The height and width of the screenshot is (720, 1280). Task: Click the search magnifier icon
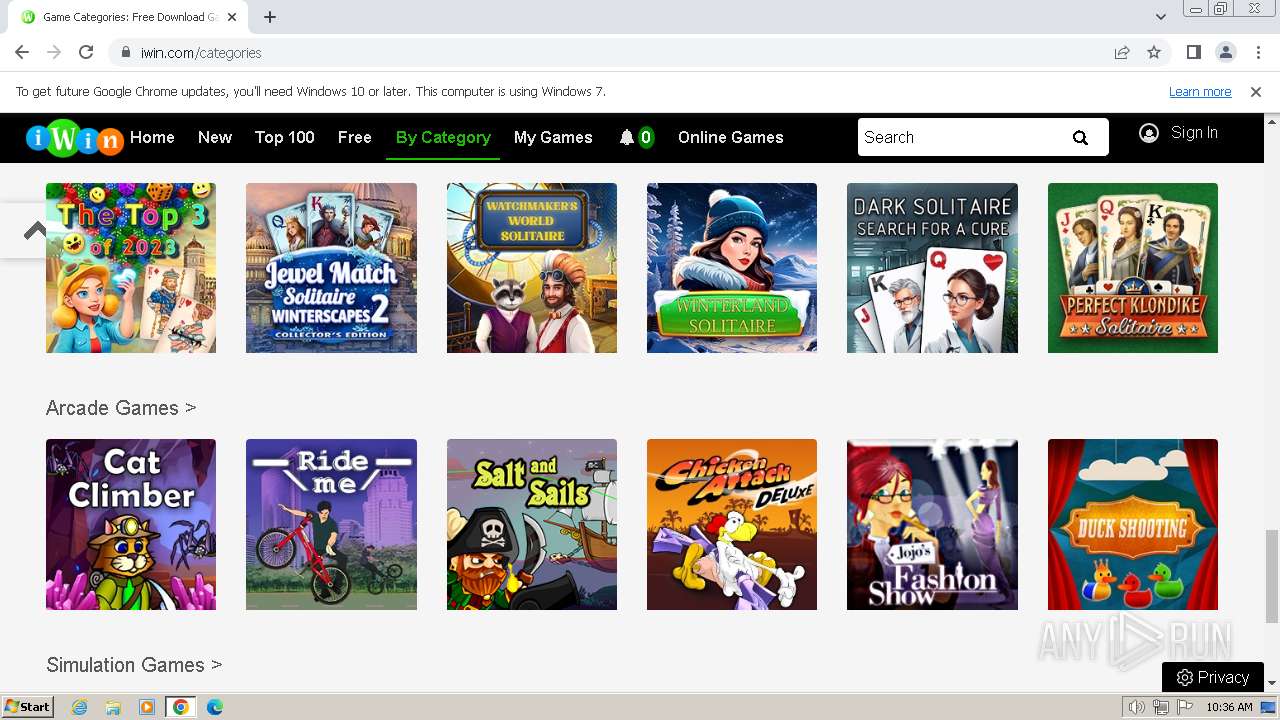tap(1080, 138)
